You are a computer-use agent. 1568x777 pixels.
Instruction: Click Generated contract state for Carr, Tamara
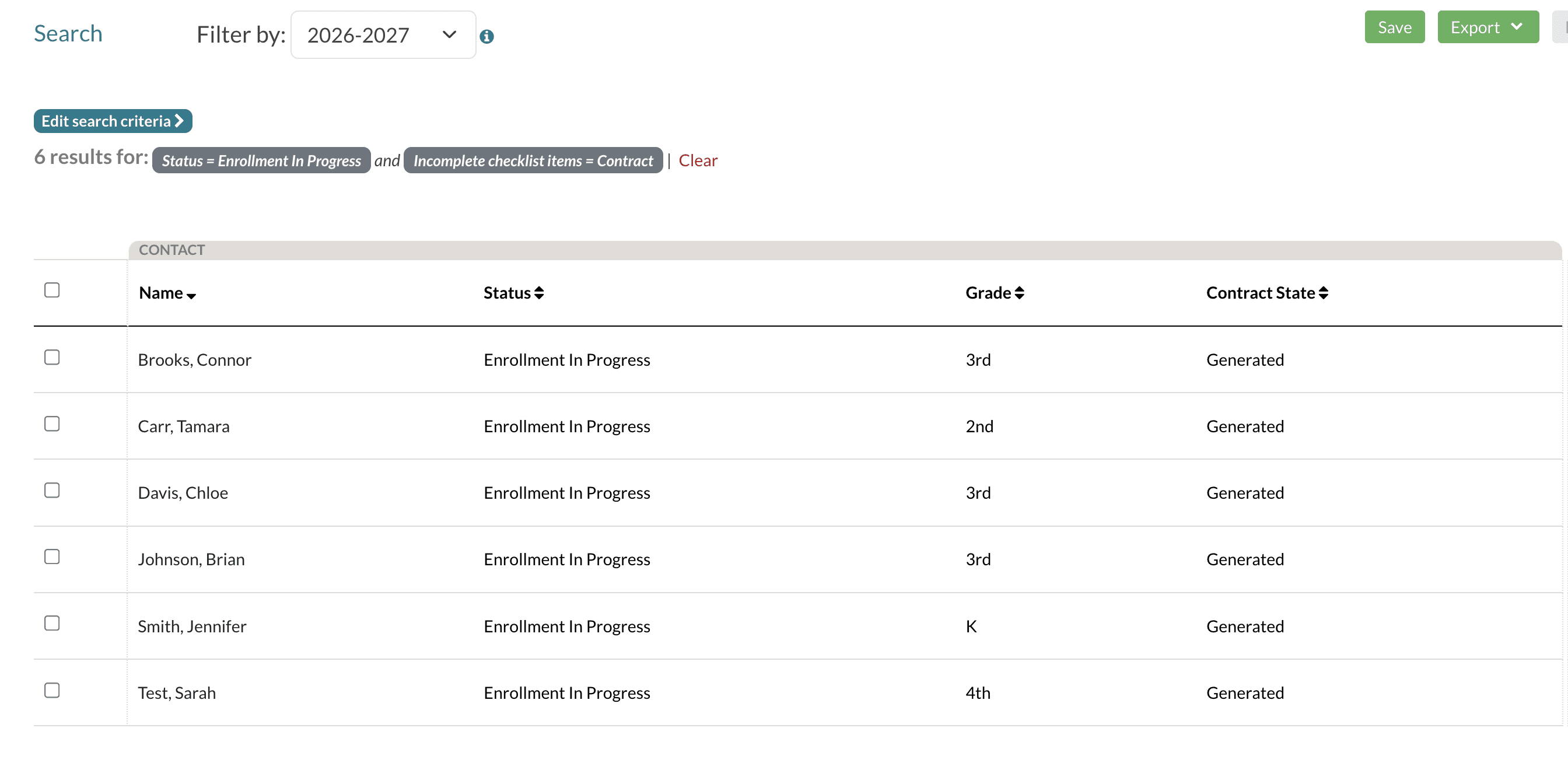pyautogui.click(x=1245, y=426)
